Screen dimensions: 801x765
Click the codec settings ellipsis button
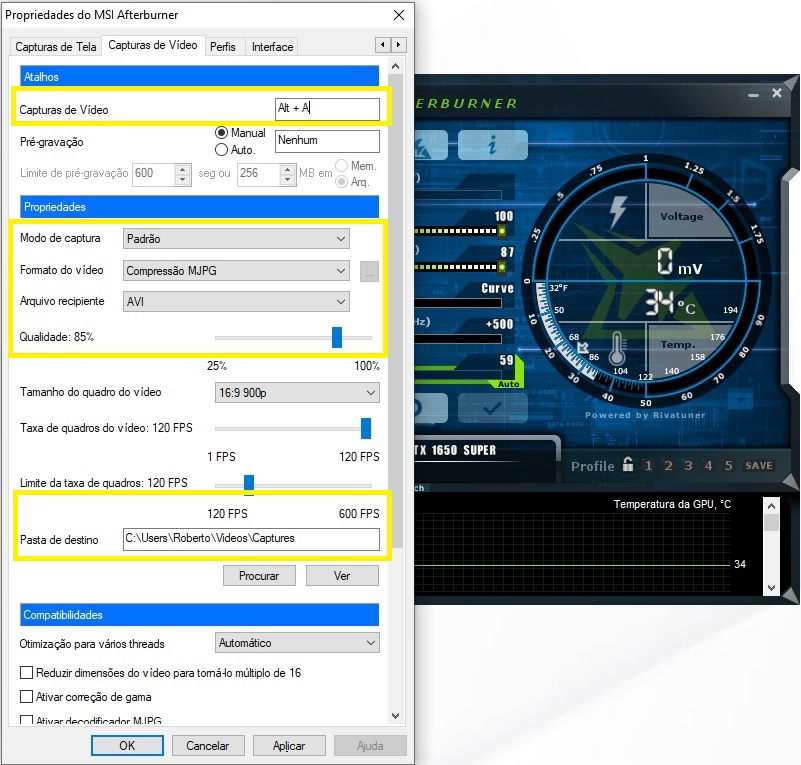(x=369, y=272)
